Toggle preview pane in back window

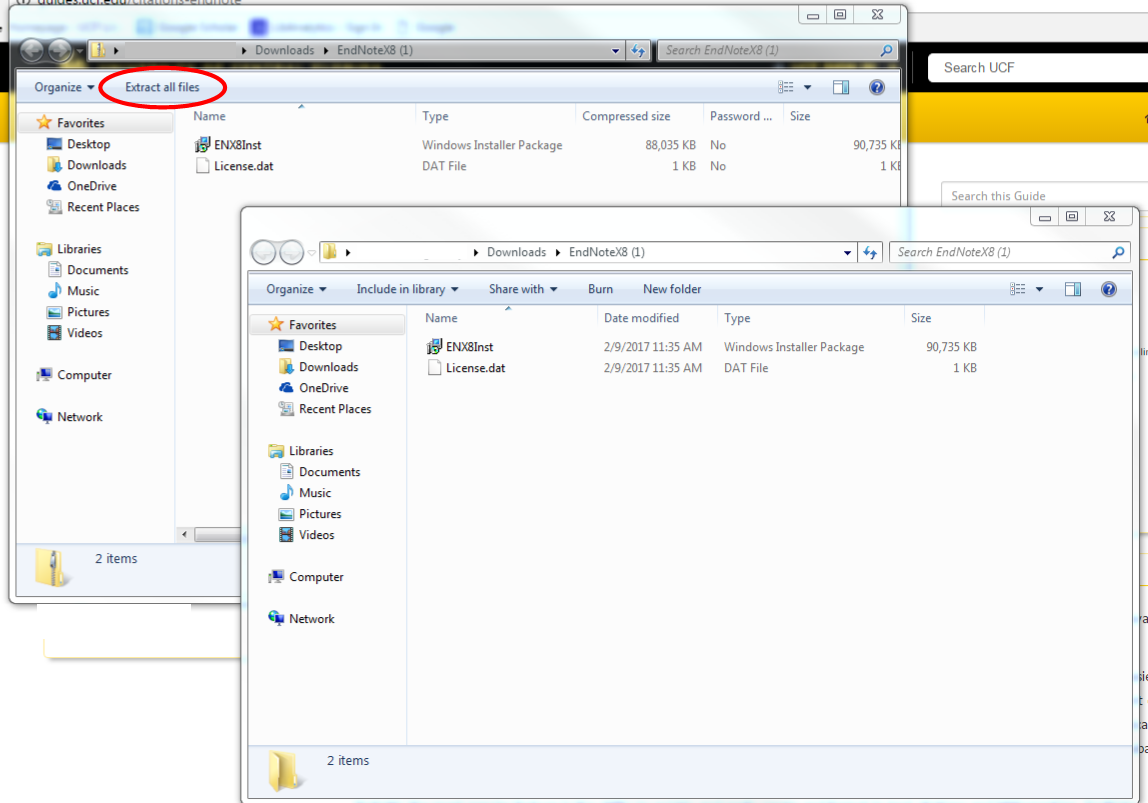(840, 87)
